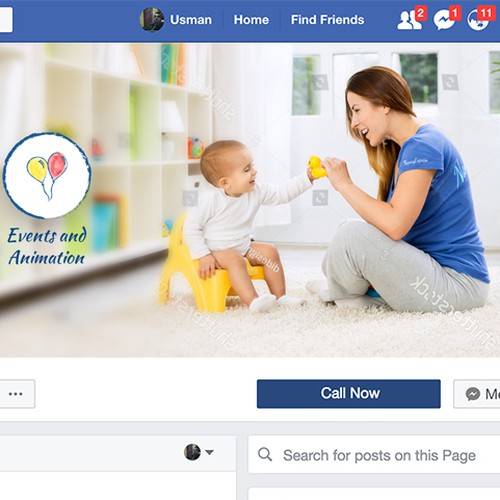
Task: Go to Home in the top bar
Action: tap(251, 20)
